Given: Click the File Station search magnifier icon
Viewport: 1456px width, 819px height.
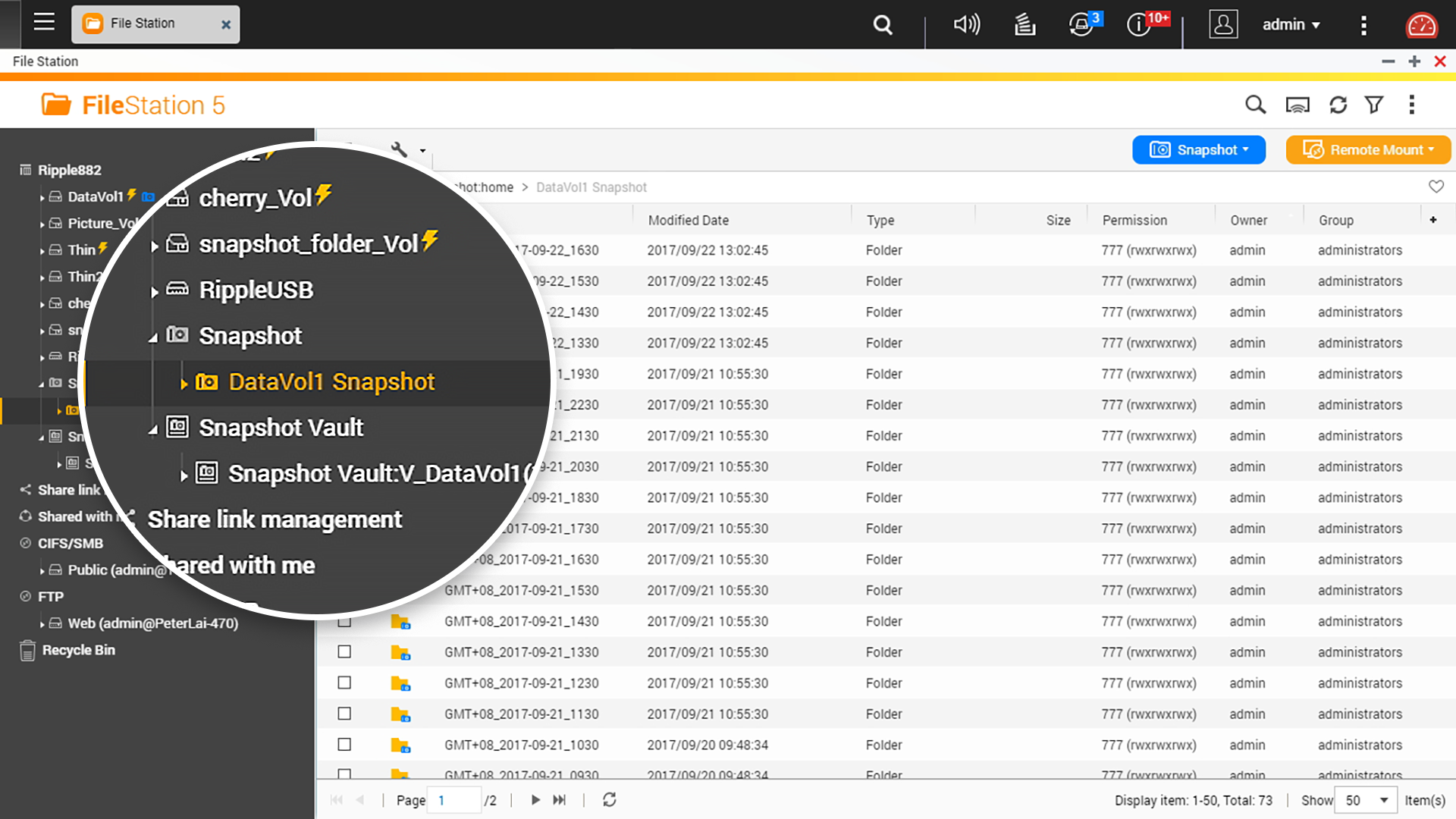Looking at the screenshot, I should pyautogui.click(x=1255, y=105).
